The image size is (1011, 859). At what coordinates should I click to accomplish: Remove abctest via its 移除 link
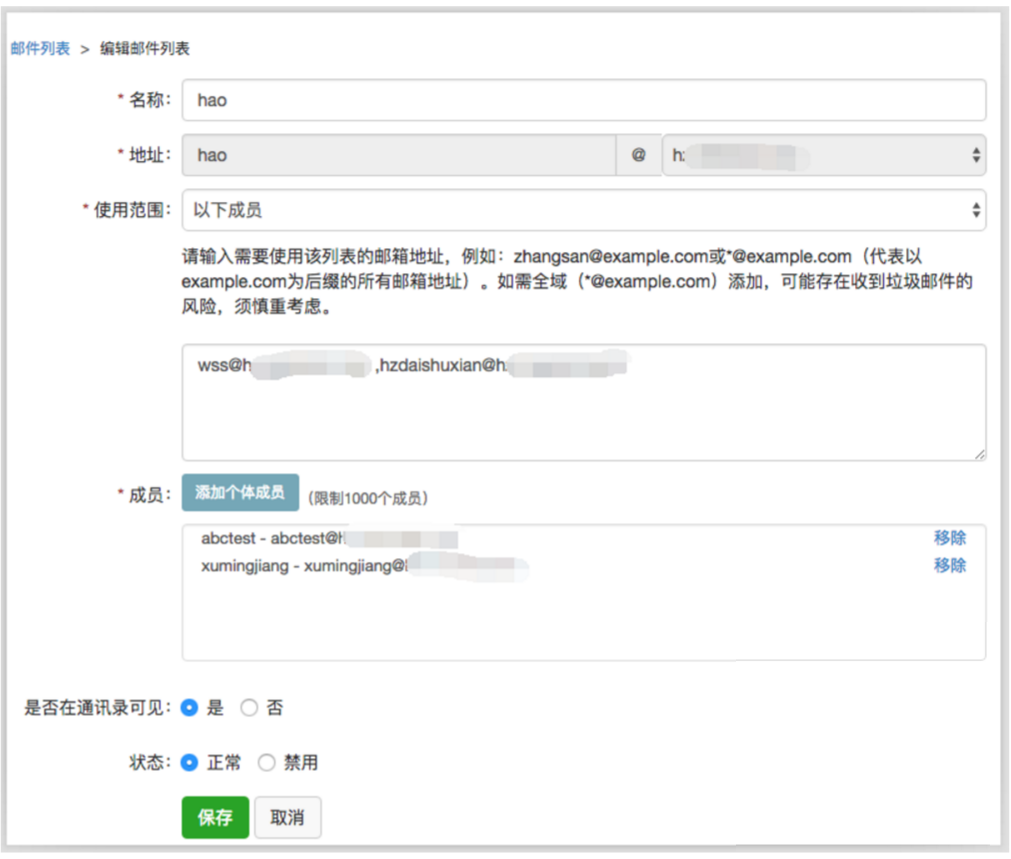(949, 538)
